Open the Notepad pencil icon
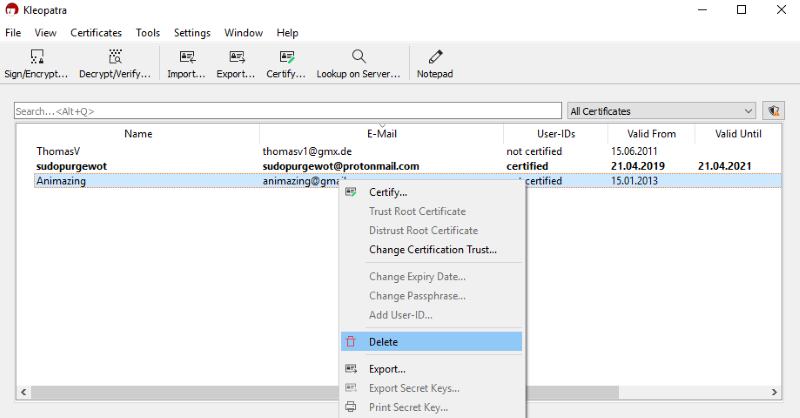Screen dimensions: 800x418 (435, 56)
